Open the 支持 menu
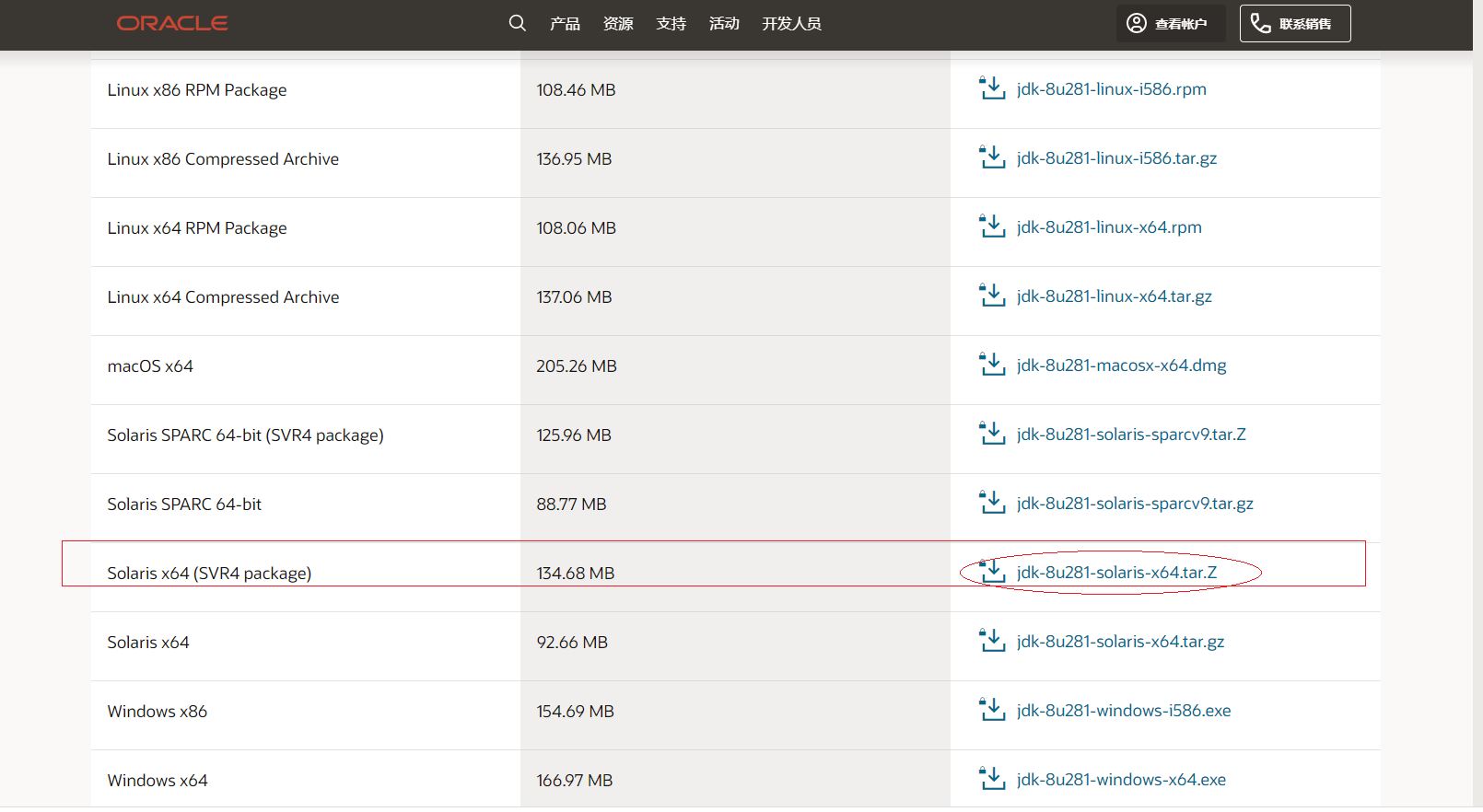Viewport: 1483px width, 812px height. click(671, 24)
